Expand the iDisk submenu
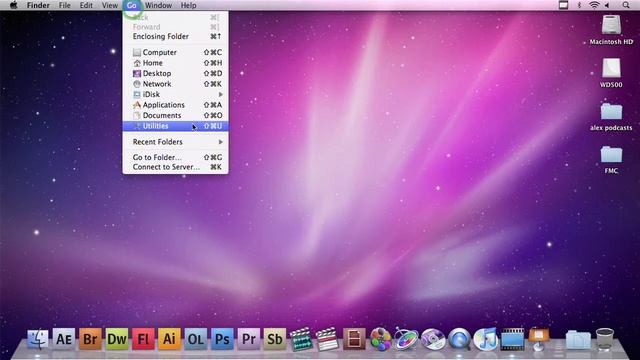 [176, 94]
